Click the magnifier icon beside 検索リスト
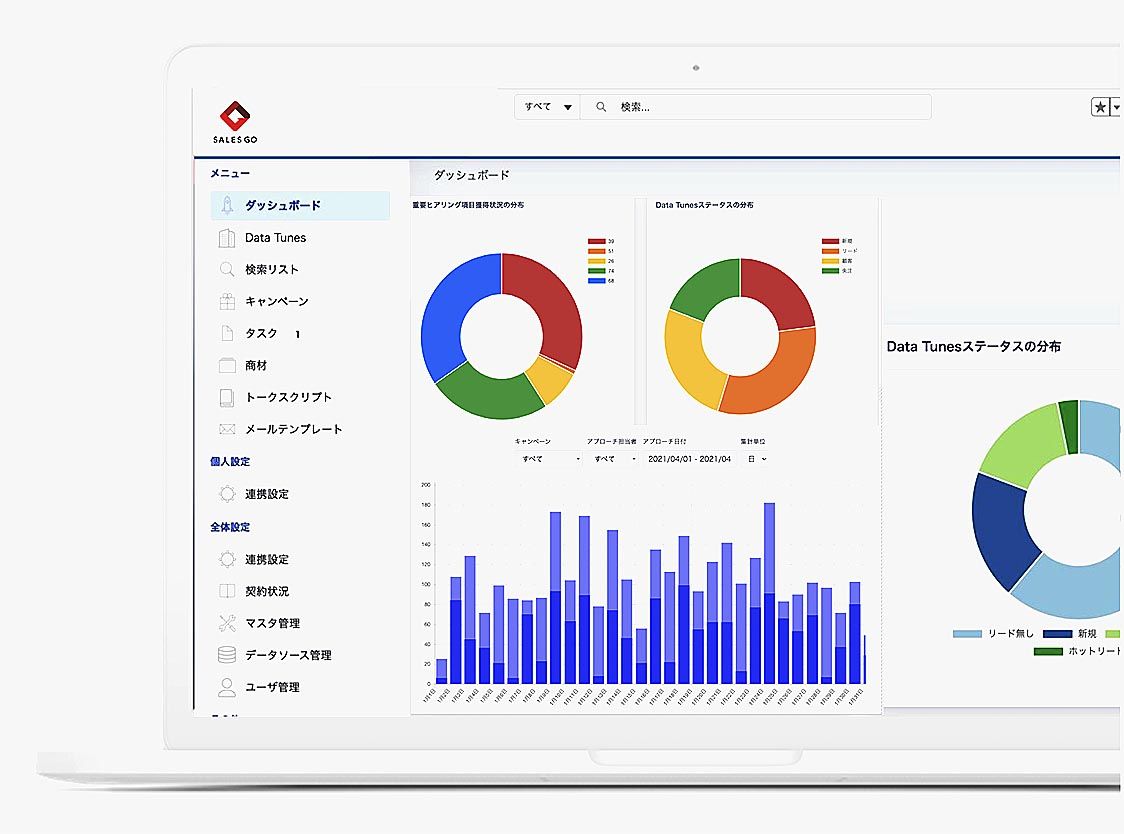Image resolution: width=1124 pixels, height=834 pixels. pyautogui.click(x=227, y=270)
